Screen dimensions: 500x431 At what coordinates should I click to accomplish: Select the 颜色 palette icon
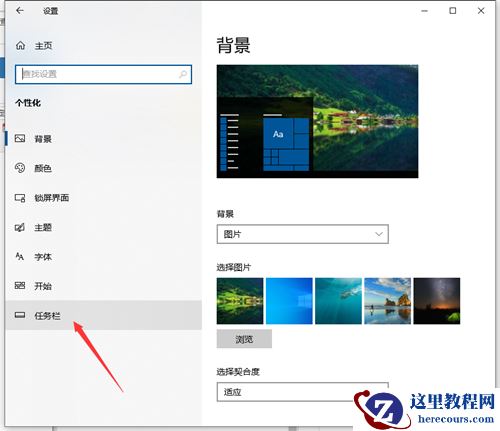tap(20, 168)
